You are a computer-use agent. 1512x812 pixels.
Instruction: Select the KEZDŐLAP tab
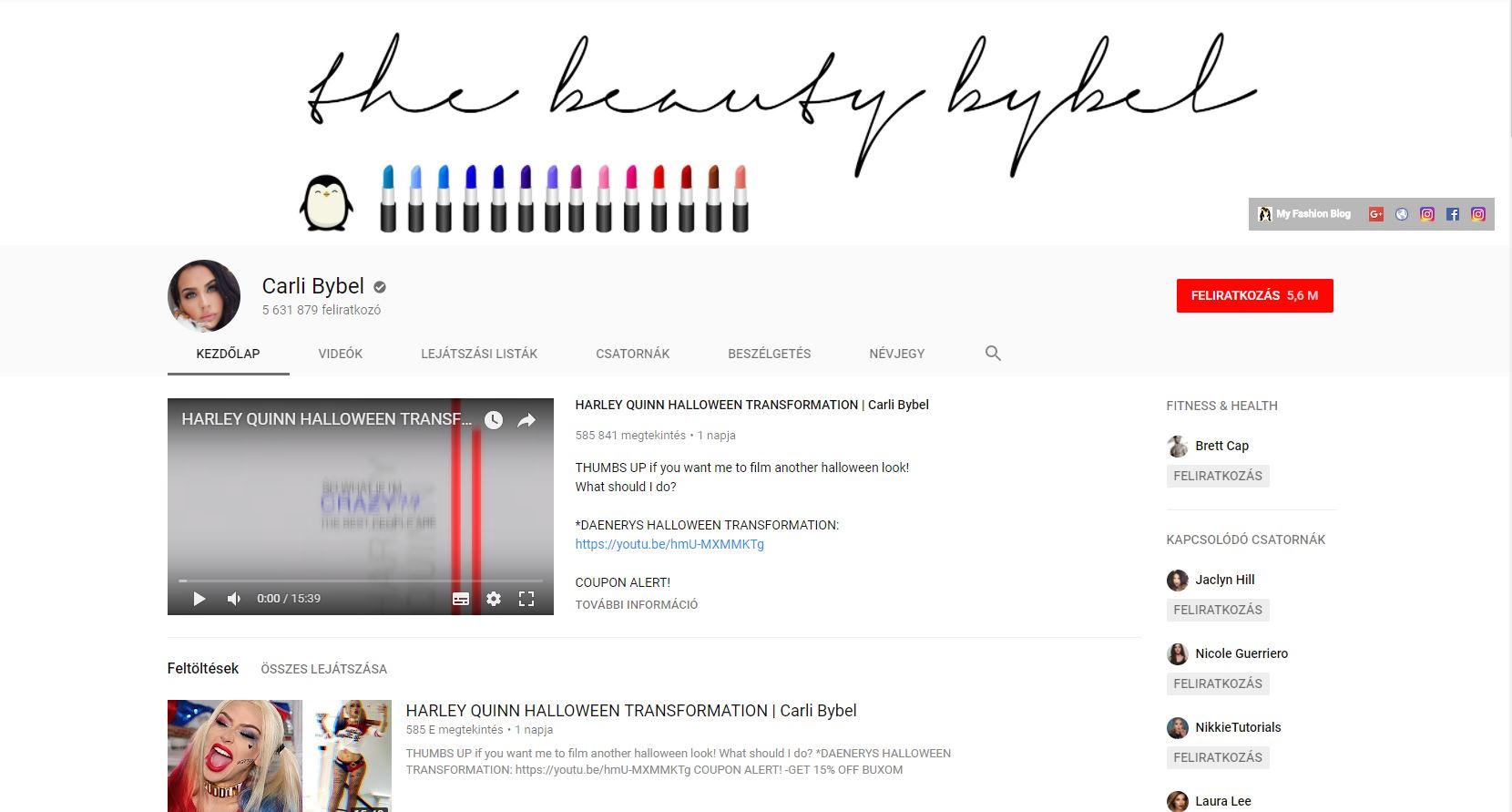[228, 354]
